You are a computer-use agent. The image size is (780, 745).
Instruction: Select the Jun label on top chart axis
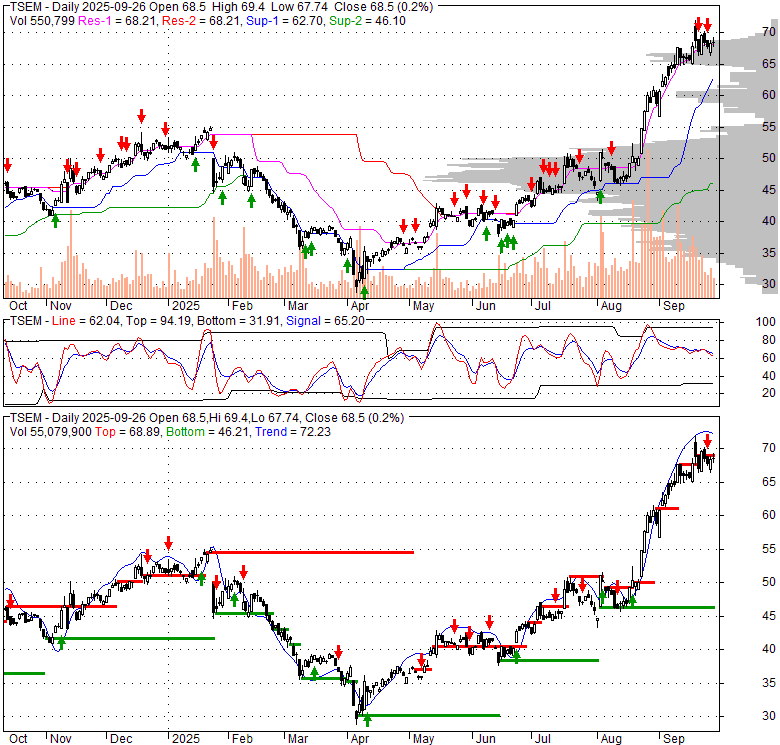(x=486, y=306)
